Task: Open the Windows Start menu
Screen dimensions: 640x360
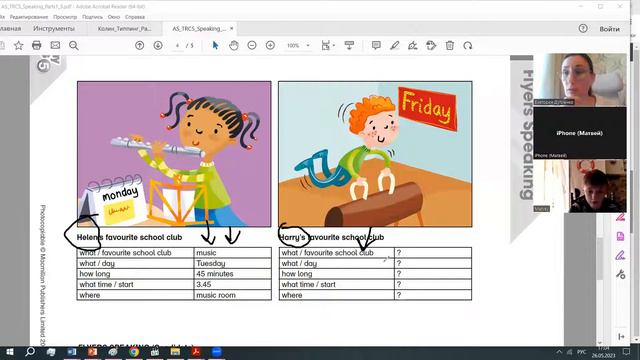Action: click(9, 352)
